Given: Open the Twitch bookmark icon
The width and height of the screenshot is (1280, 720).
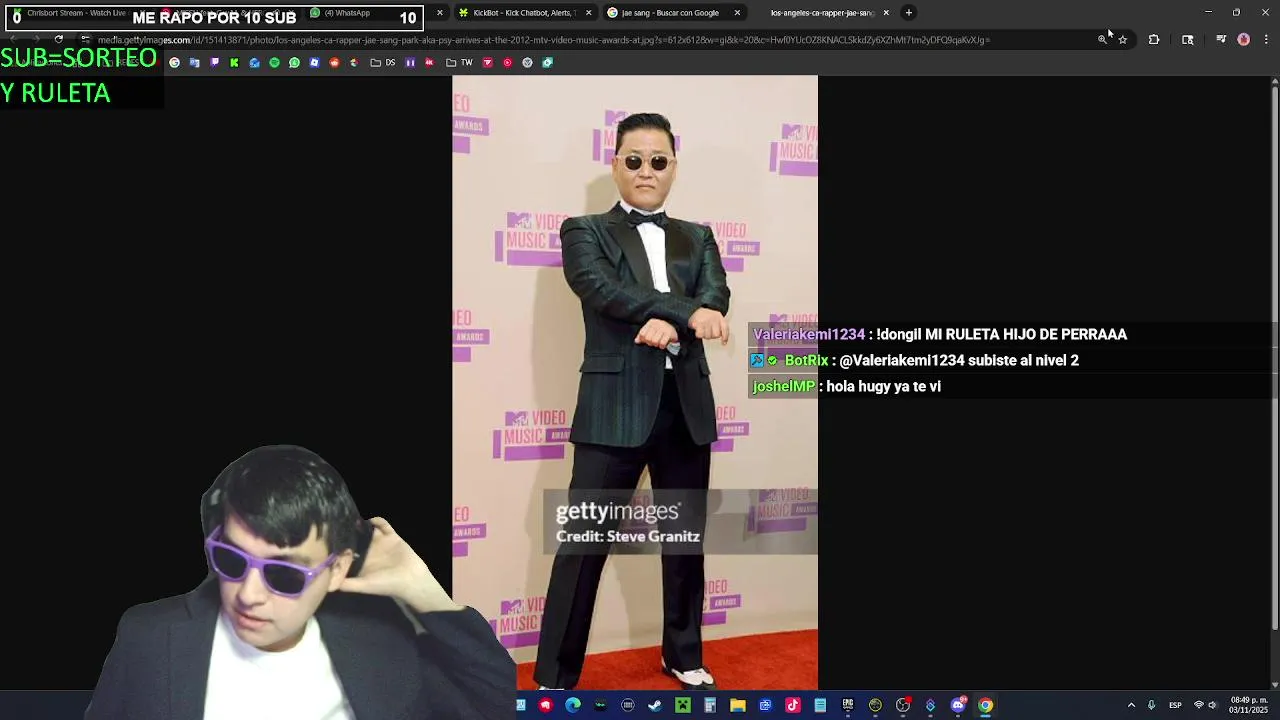Looking at the screenshot, I should (x=214, y=62).
